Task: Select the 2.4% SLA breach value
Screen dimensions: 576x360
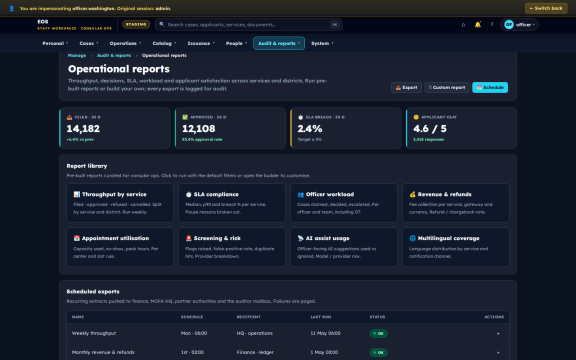Action: pos(310,129)
